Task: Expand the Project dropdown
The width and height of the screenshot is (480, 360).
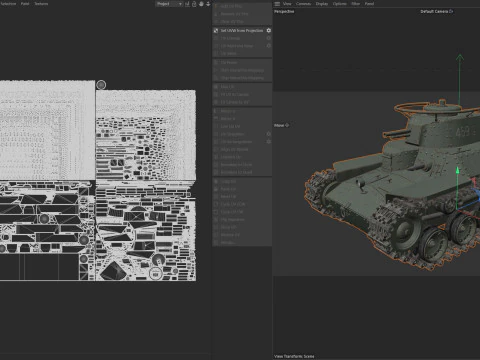Action: (169, 4)
